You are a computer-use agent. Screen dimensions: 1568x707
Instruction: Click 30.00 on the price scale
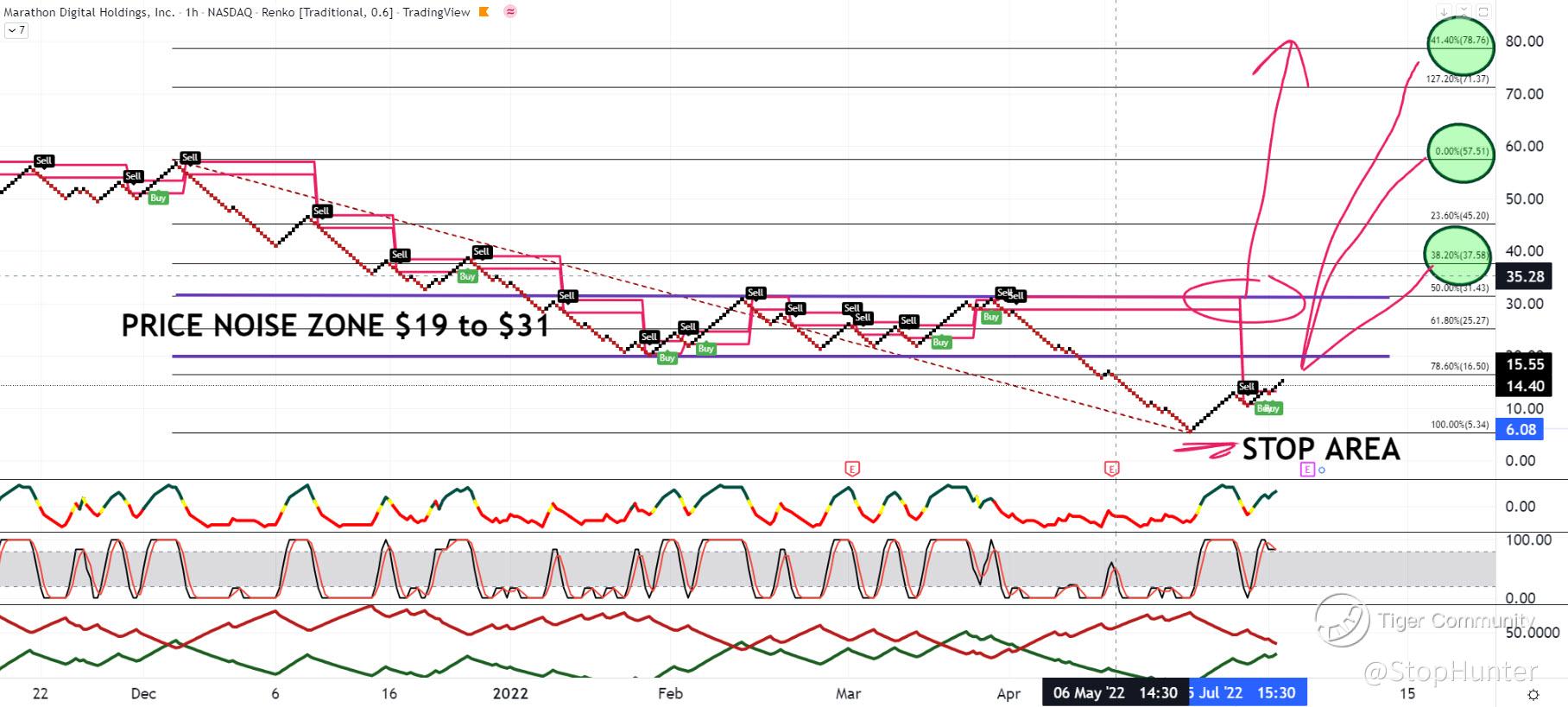[x=1524, y=304]
